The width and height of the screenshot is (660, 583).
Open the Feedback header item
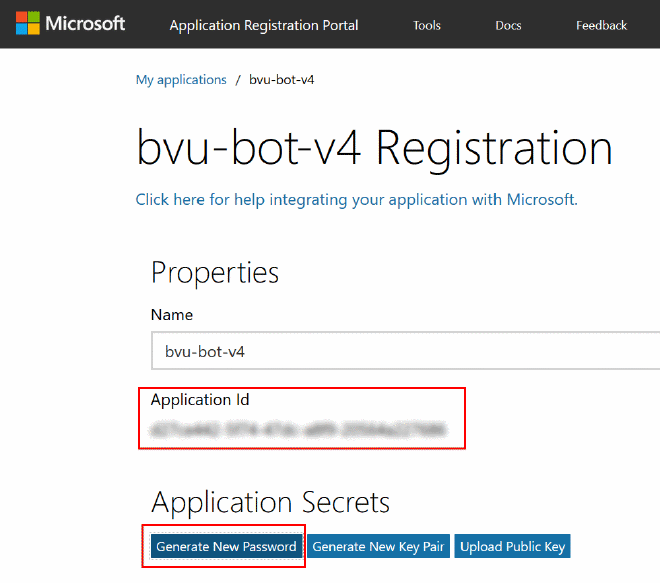[x=601, y=25]
